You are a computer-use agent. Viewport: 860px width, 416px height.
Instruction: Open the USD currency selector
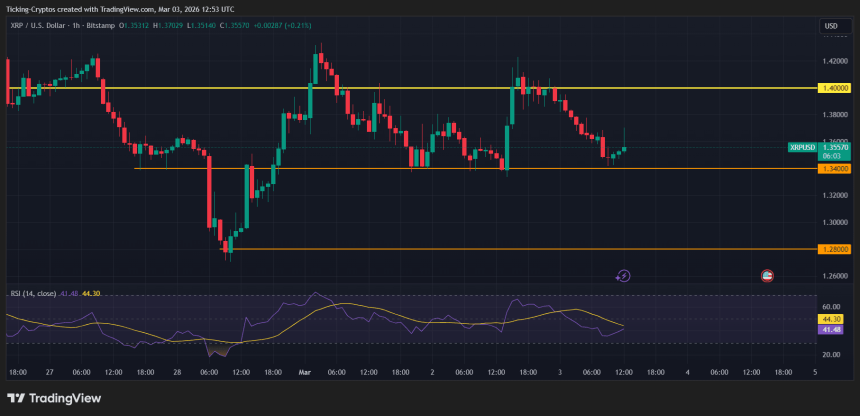pos(831,26)
